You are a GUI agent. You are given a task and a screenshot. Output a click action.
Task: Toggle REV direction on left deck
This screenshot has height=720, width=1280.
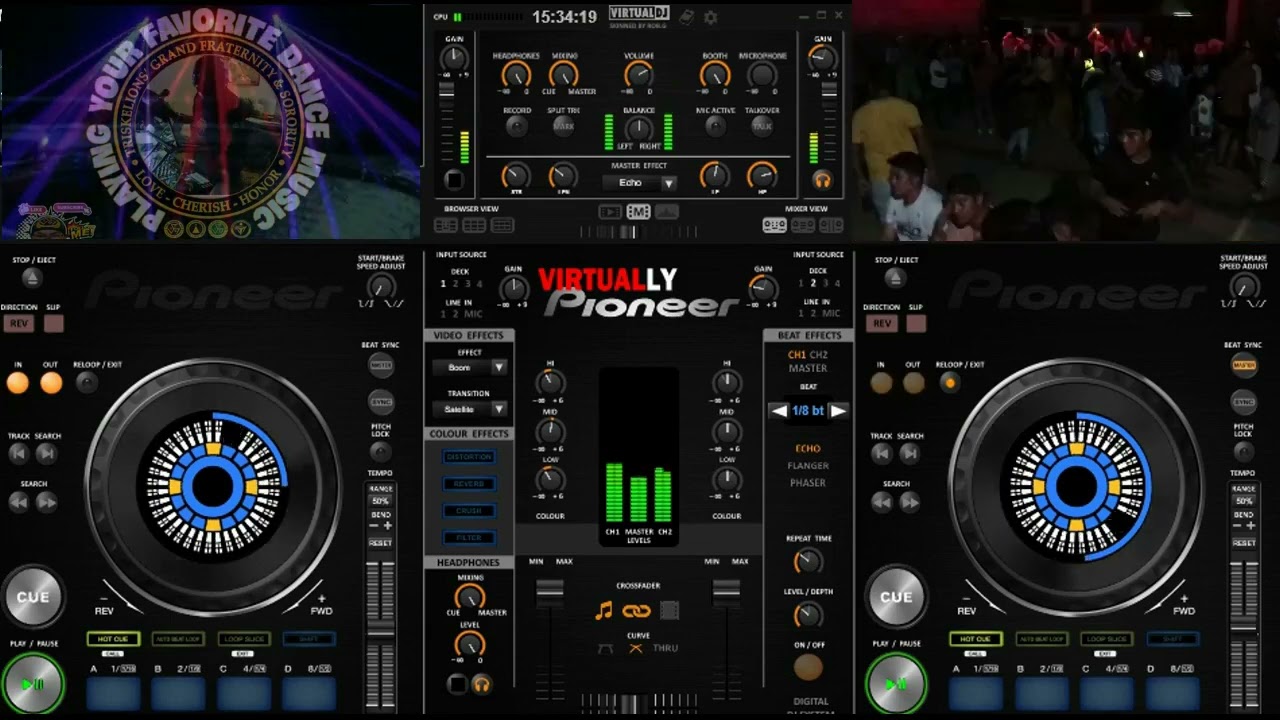pos(18,324)
